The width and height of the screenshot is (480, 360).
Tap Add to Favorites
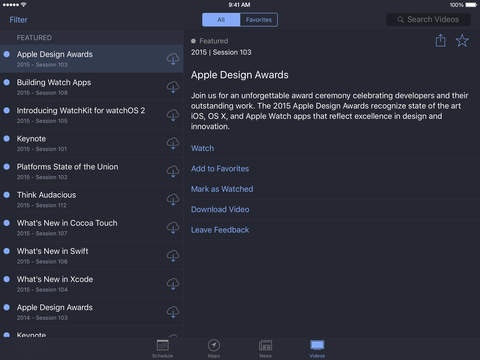point(220,169)
